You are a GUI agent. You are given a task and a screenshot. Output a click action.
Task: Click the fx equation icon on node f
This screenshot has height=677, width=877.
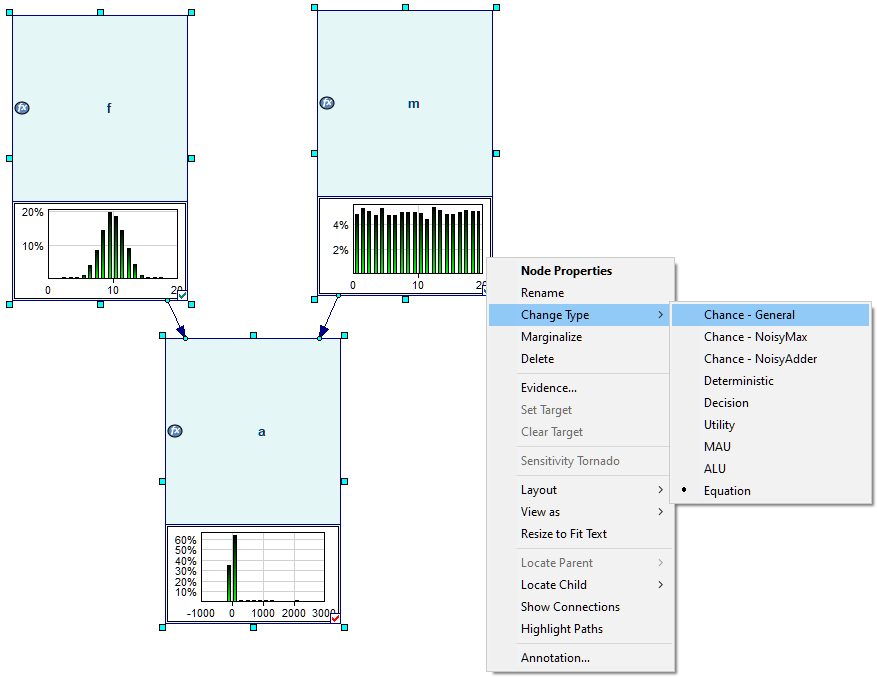[x=22, y=108]
